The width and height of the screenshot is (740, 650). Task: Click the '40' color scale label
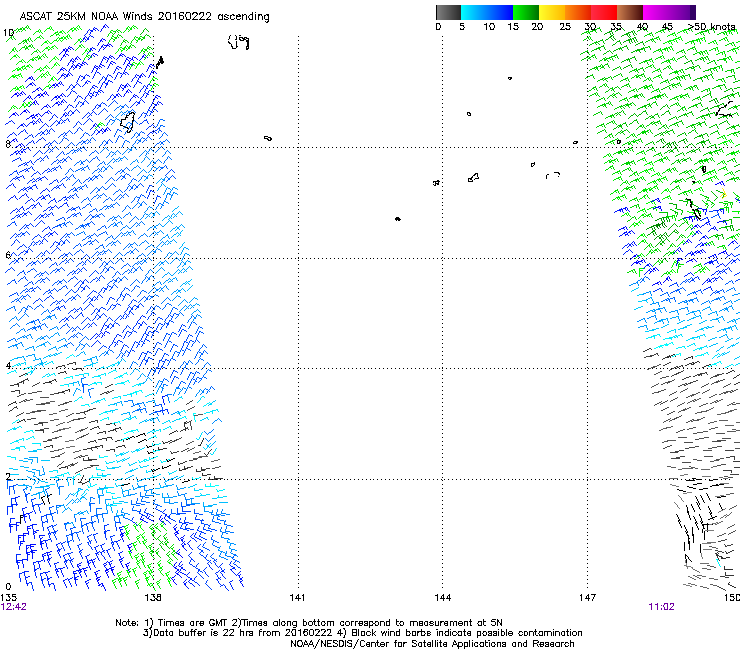642,27
